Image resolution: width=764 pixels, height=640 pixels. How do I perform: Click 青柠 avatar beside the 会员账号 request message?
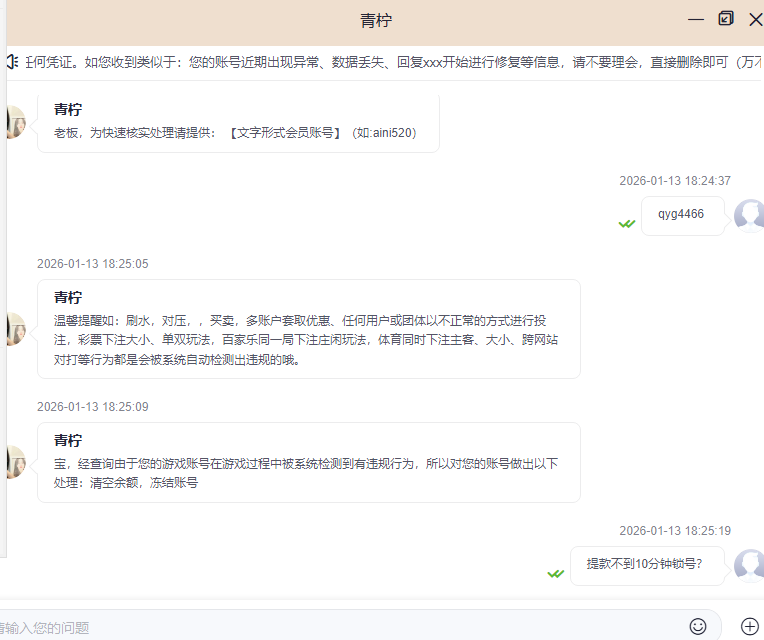coord(13,122)
